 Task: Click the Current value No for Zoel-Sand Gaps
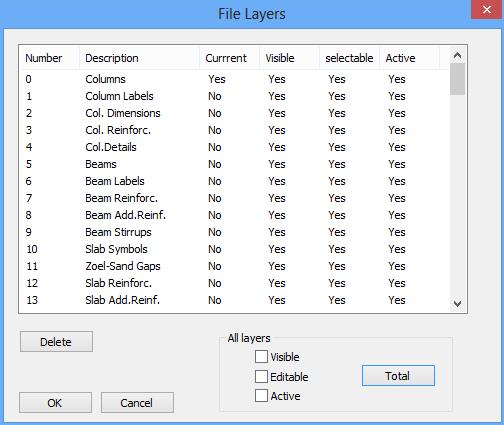pos(215,266)
